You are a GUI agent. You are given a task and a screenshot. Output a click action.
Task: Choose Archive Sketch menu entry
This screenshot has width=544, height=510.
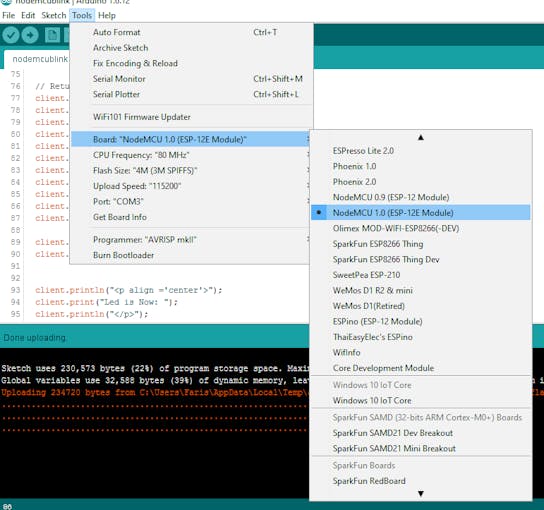point(192,48)
